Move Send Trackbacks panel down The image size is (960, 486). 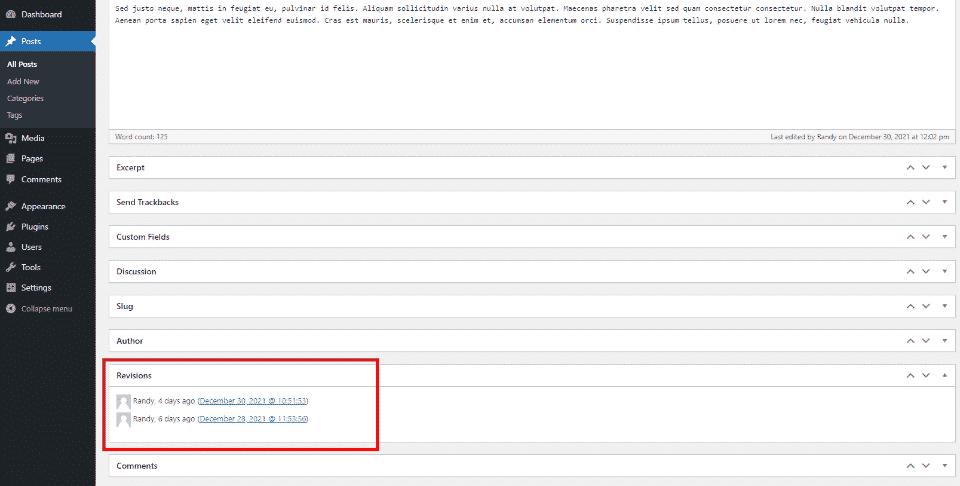[926, 202]
